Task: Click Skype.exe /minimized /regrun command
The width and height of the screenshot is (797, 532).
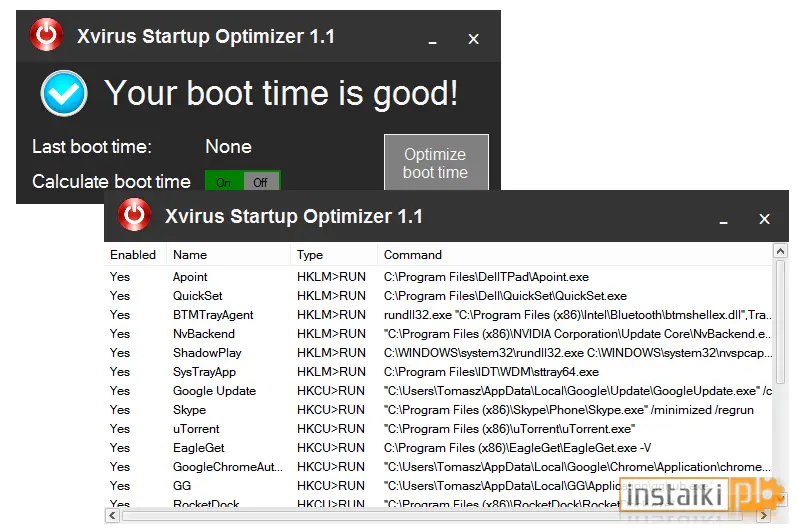Action: pyautogui.click(x=569, y=410)
